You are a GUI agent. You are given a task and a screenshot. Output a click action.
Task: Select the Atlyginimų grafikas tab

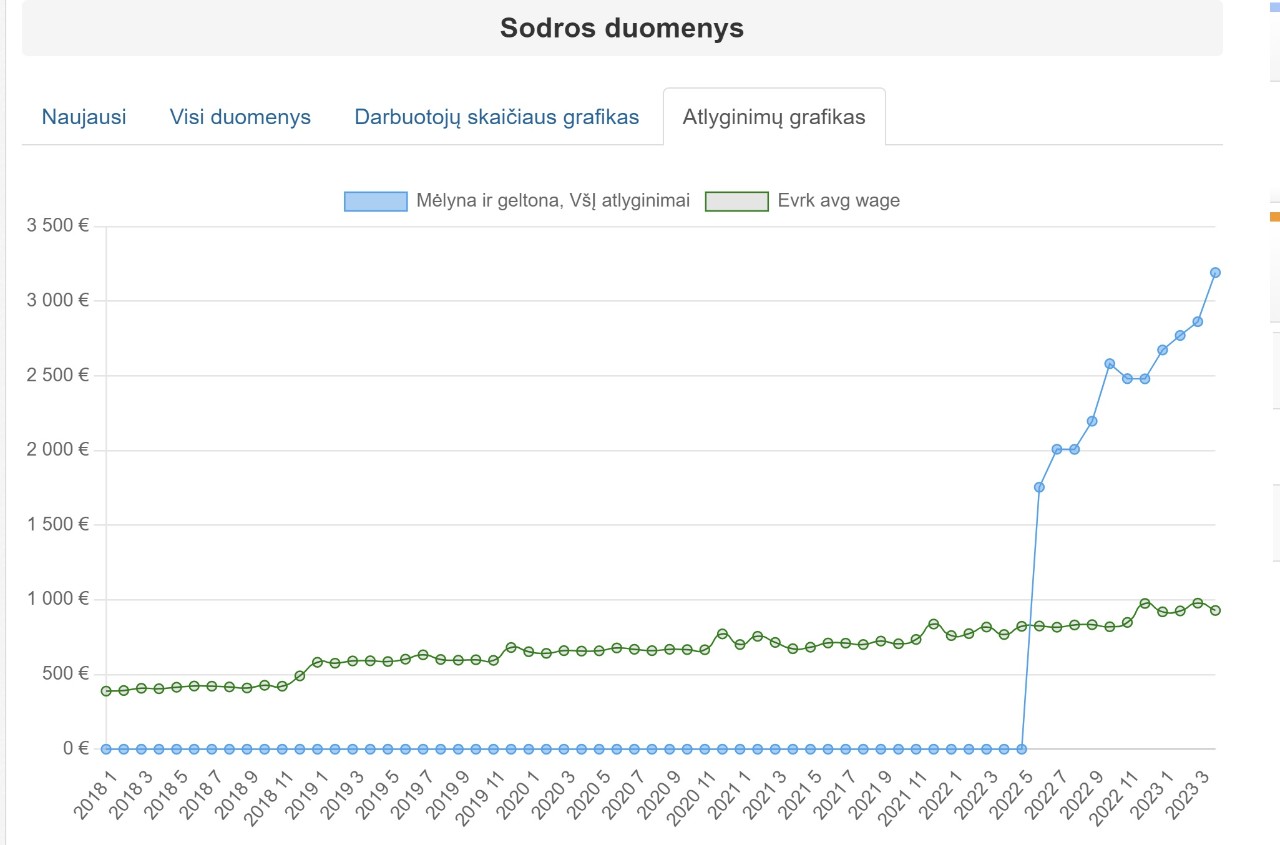pos(774,117)
